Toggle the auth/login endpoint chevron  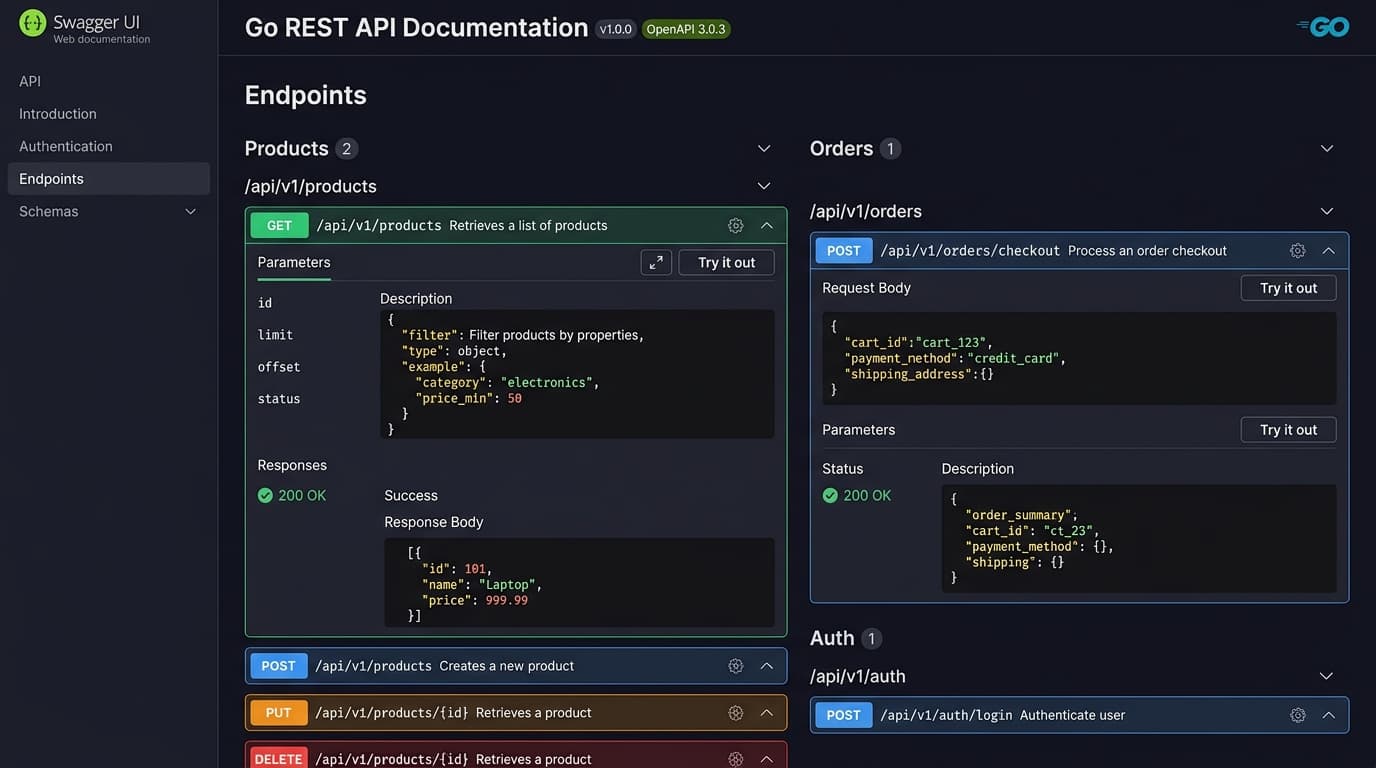pyautogui.click(x=1329, y=715)
